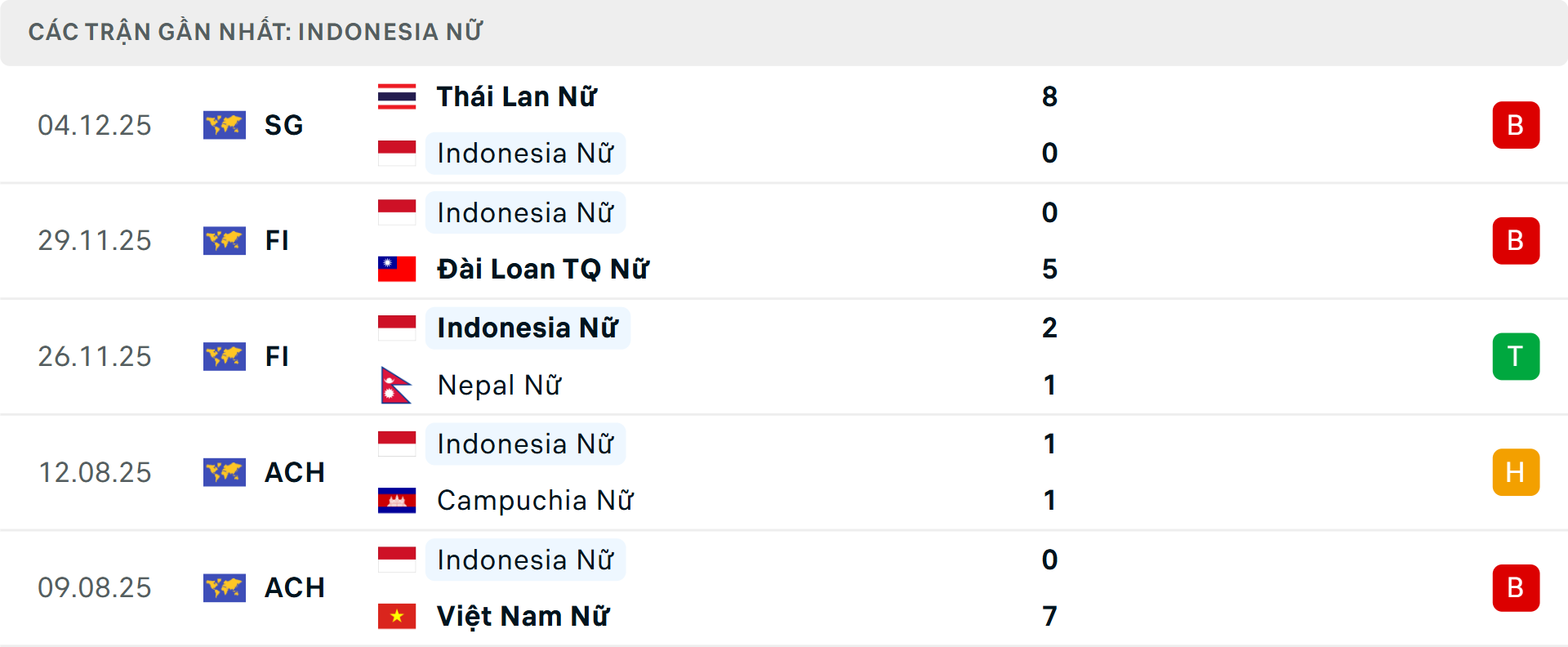Click the Campuchia Nữ flag icon

point(396,501)
